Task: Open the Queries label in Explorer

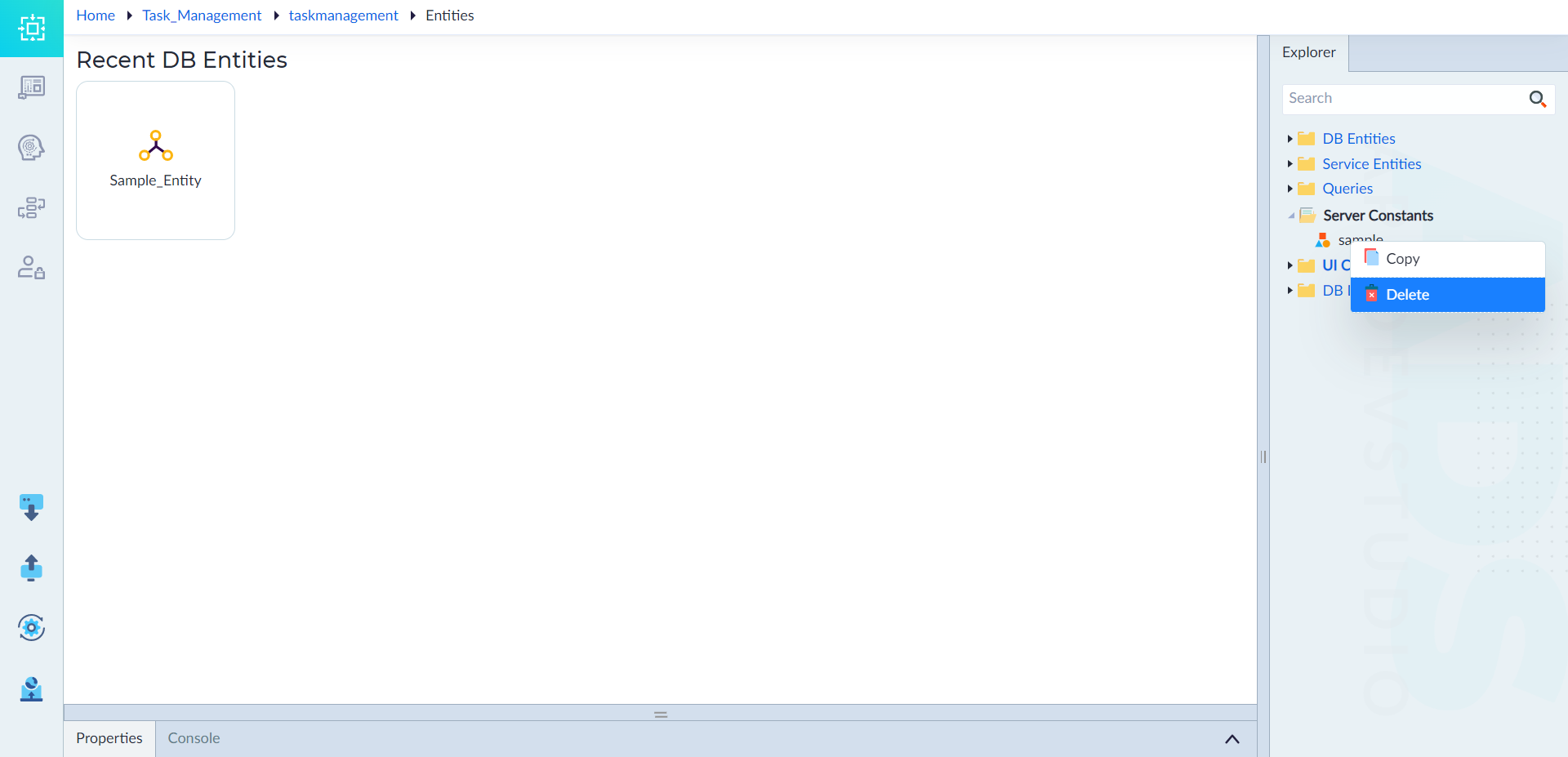Action: pos(1347,189)
